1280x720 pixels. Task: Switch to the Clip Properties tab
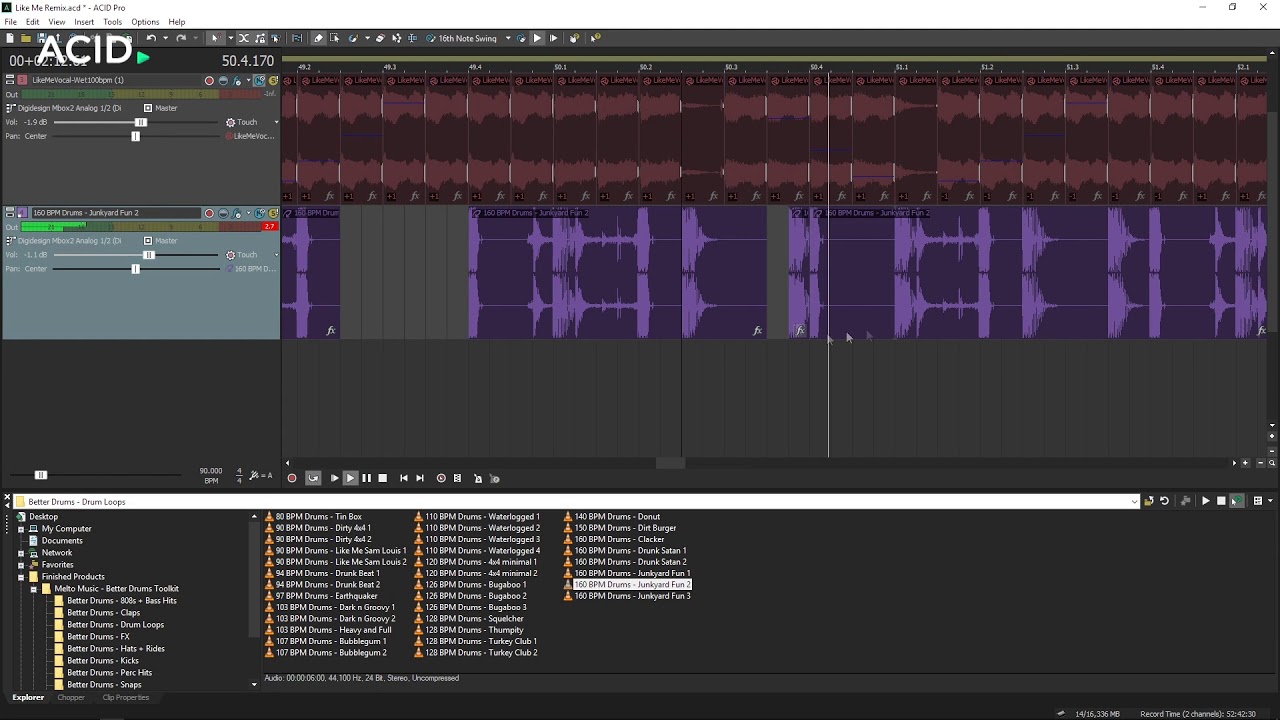point(126,697)
